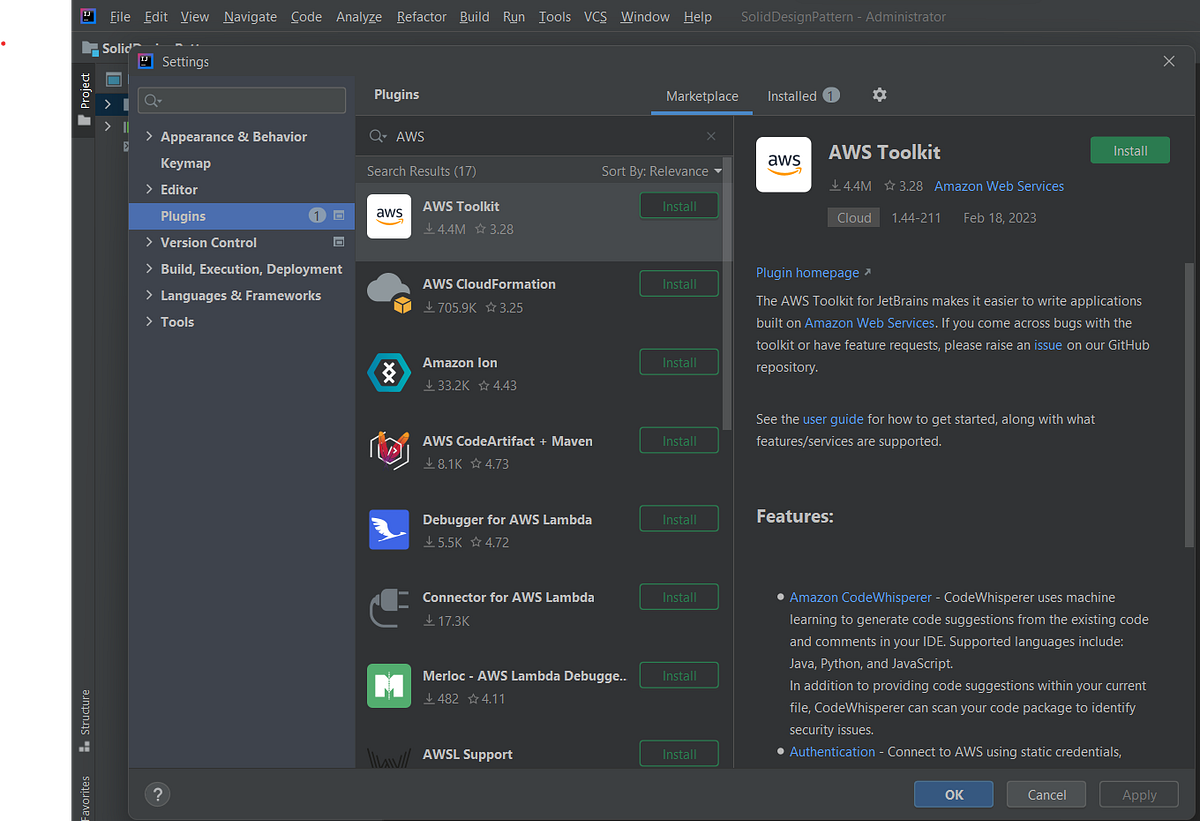1200x821 pixels.
Task: Click the AWS CodeArtifact + Maven icon
Action: point(389,450)
